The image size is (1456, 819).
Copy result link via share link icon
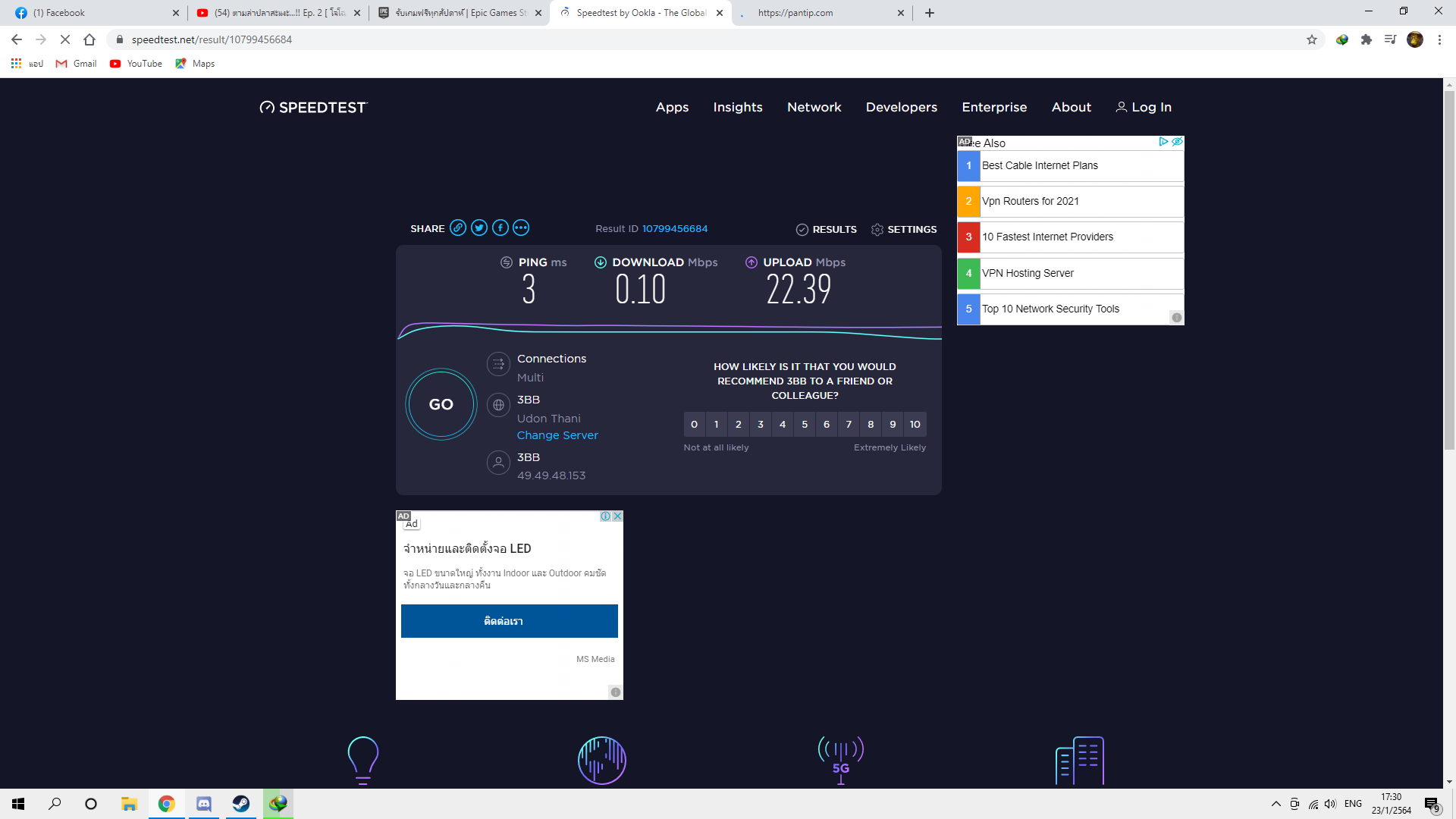[458, 227]
